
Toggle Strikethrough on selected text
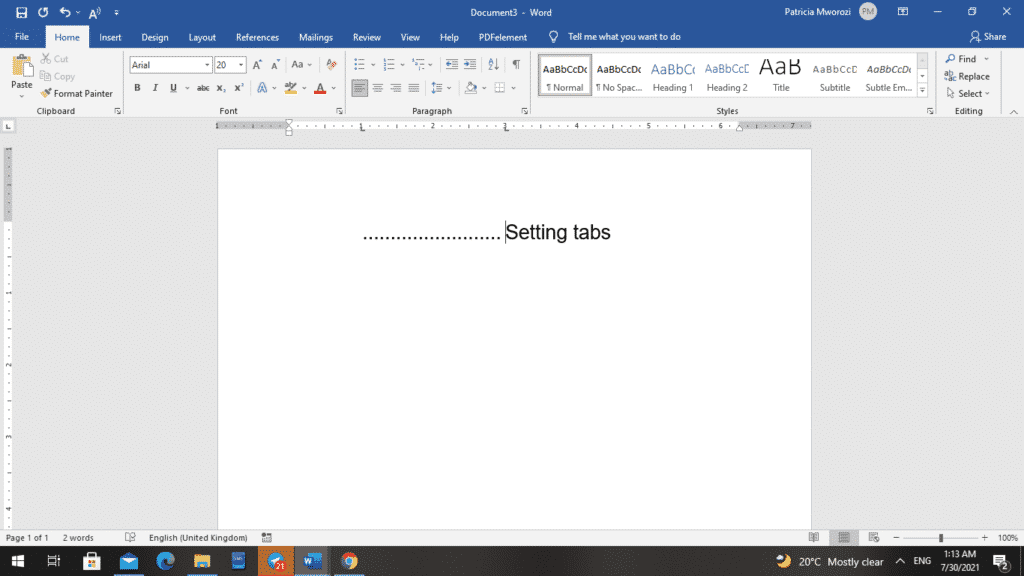click(202, 87)
